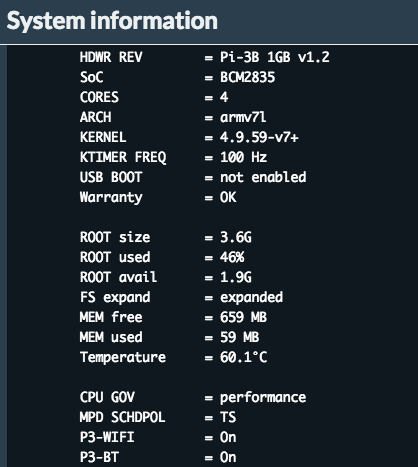
Task: Click the ROOT avail 1.9G value
Action: pos(236,277)
